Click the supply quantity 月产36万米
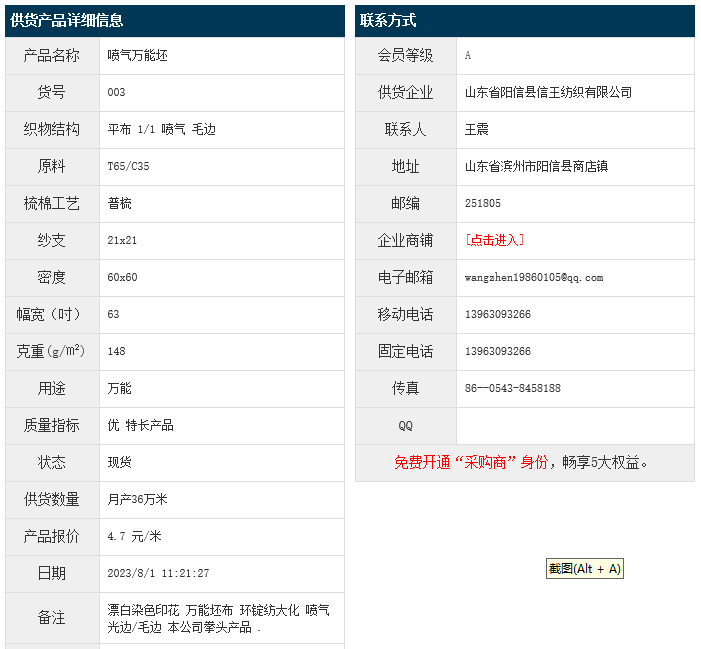Image resolution: width=701 pixels, height=649 pixels. pos(137,499)
